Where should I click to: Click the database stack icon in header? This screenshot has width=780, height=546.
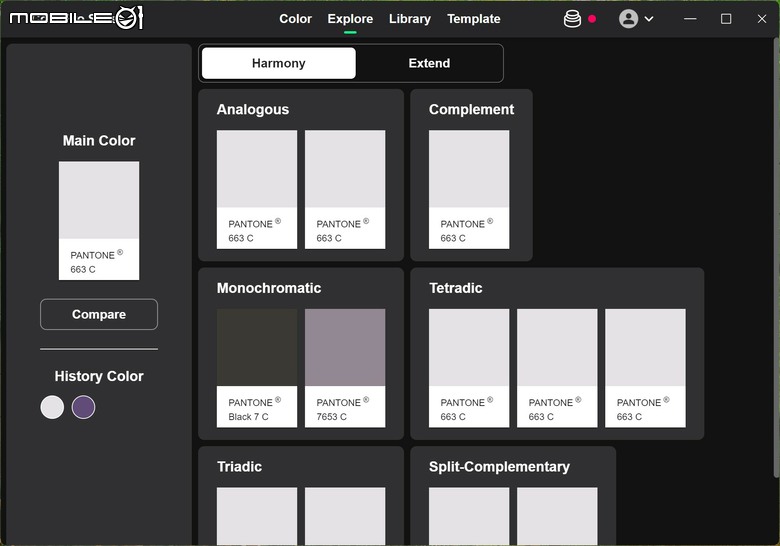click(572, 19)
